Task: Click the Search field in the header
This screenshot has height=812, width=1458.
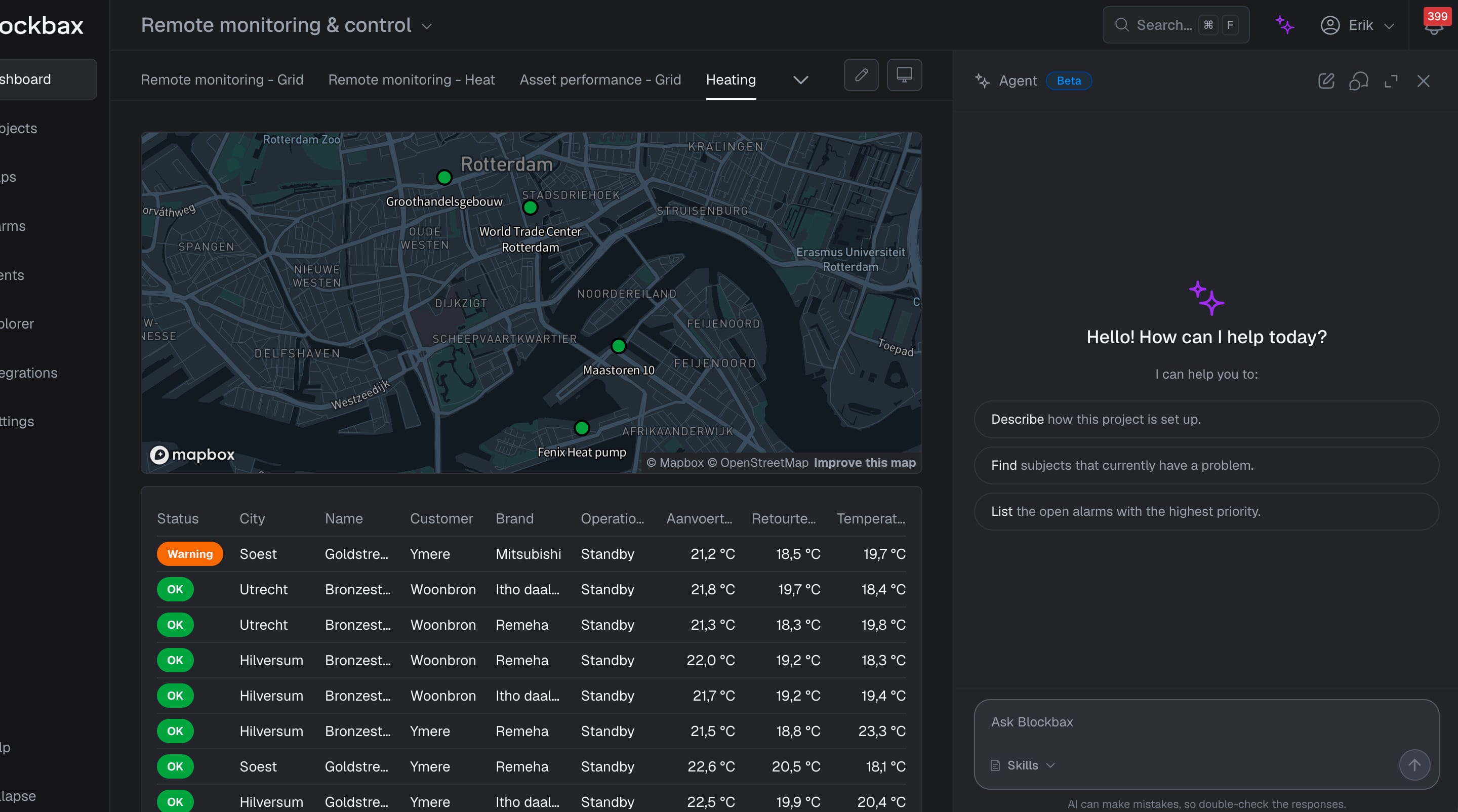Action: click(1176, 25)
